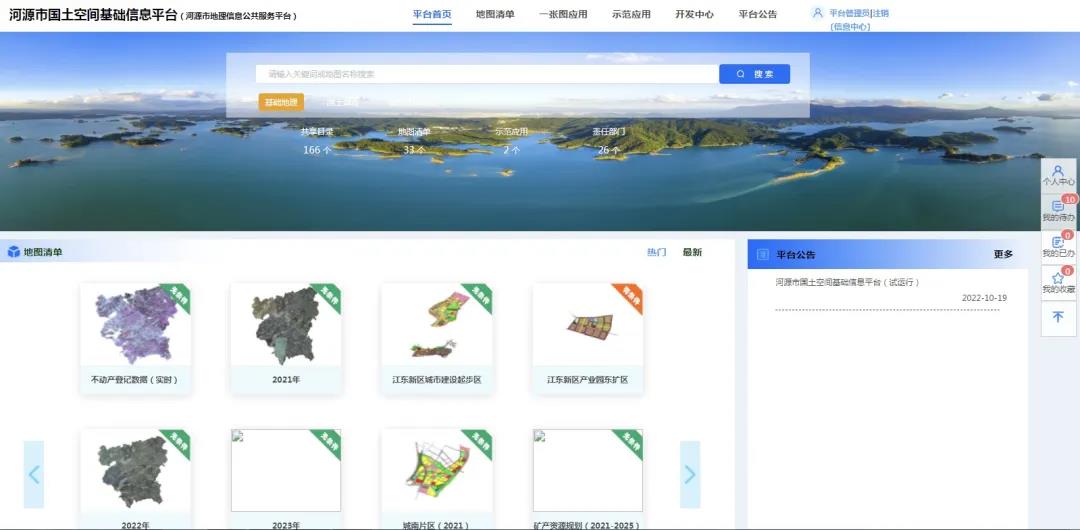Click the 示范应用 2 个 statistic
This screenshot has width=1080, height=530.
coord(511,141)
